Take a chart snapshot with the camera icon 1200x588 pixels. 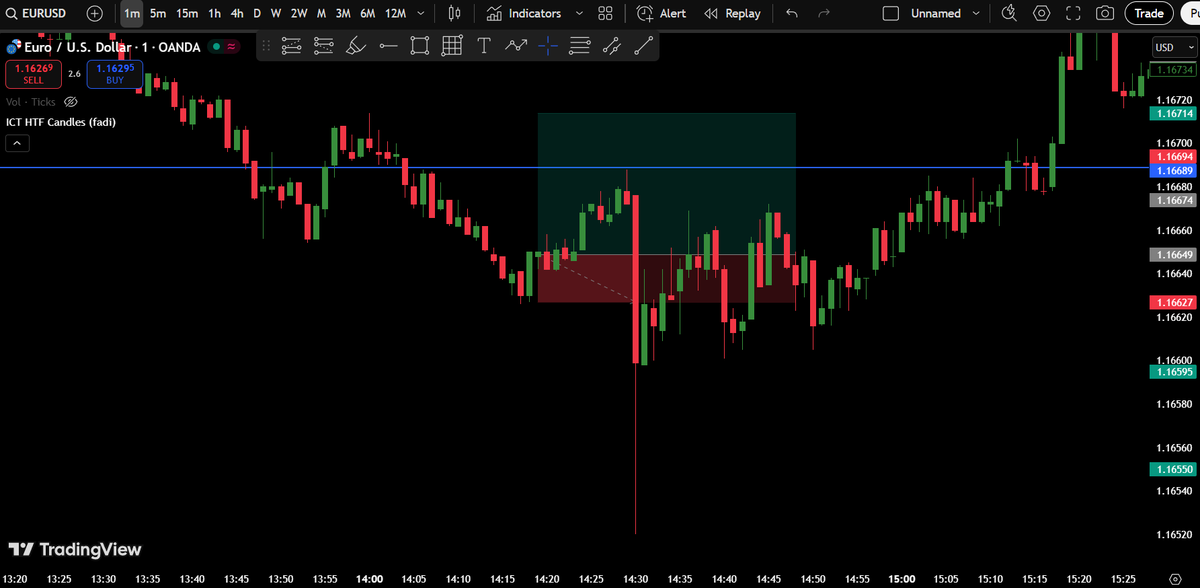1104,13
